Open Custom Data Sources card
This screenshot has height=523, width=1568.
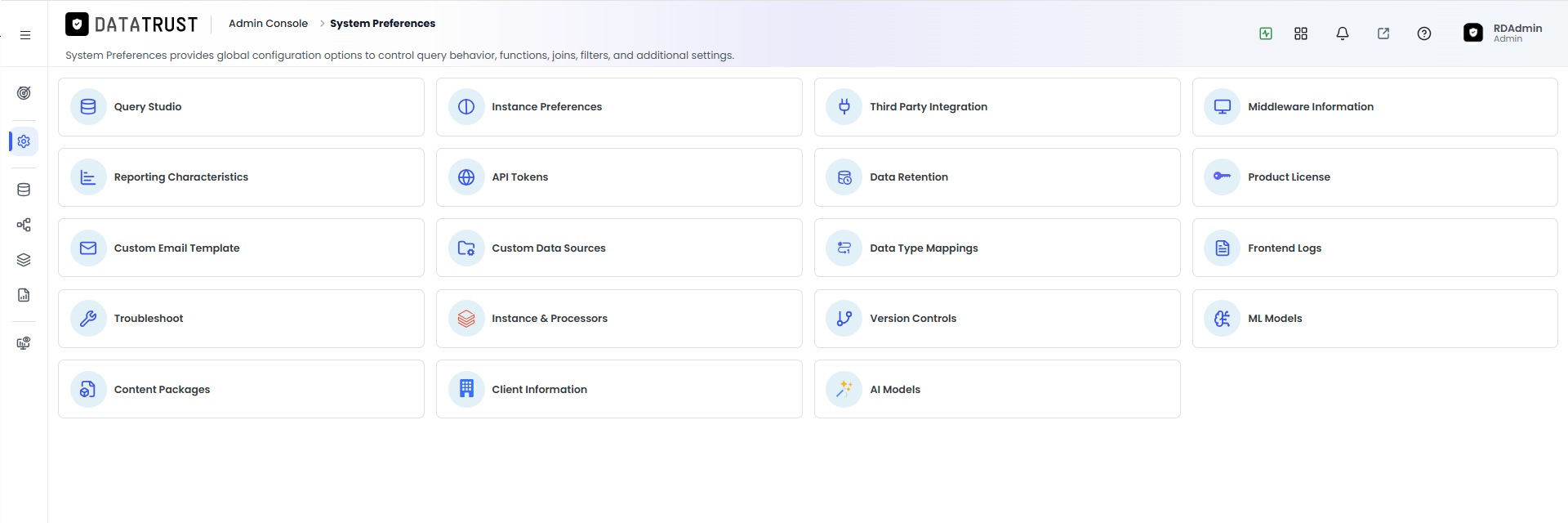tap(619, 248)
